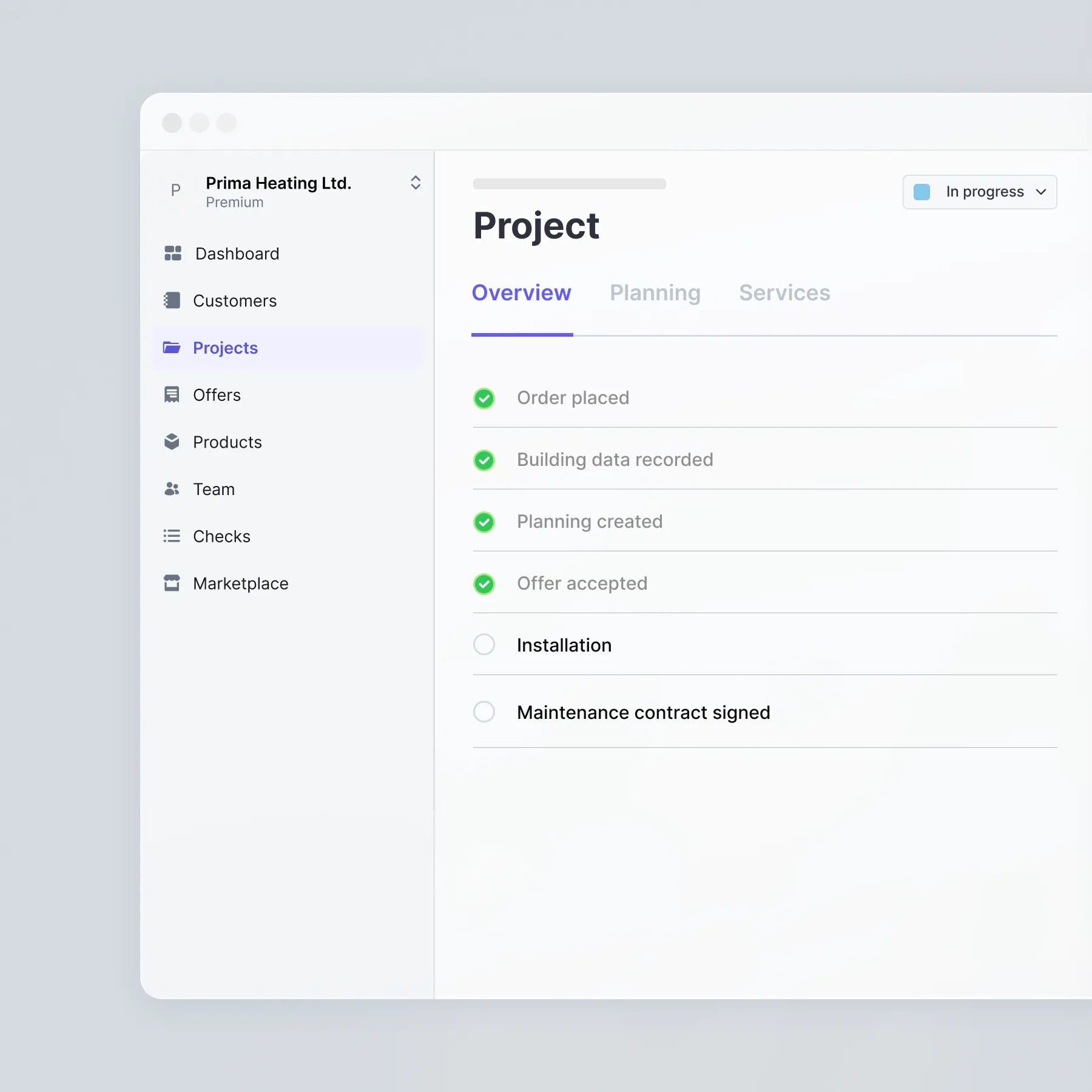Click the third gray window control dot
1092x1092 pixels.
(227, 123)
